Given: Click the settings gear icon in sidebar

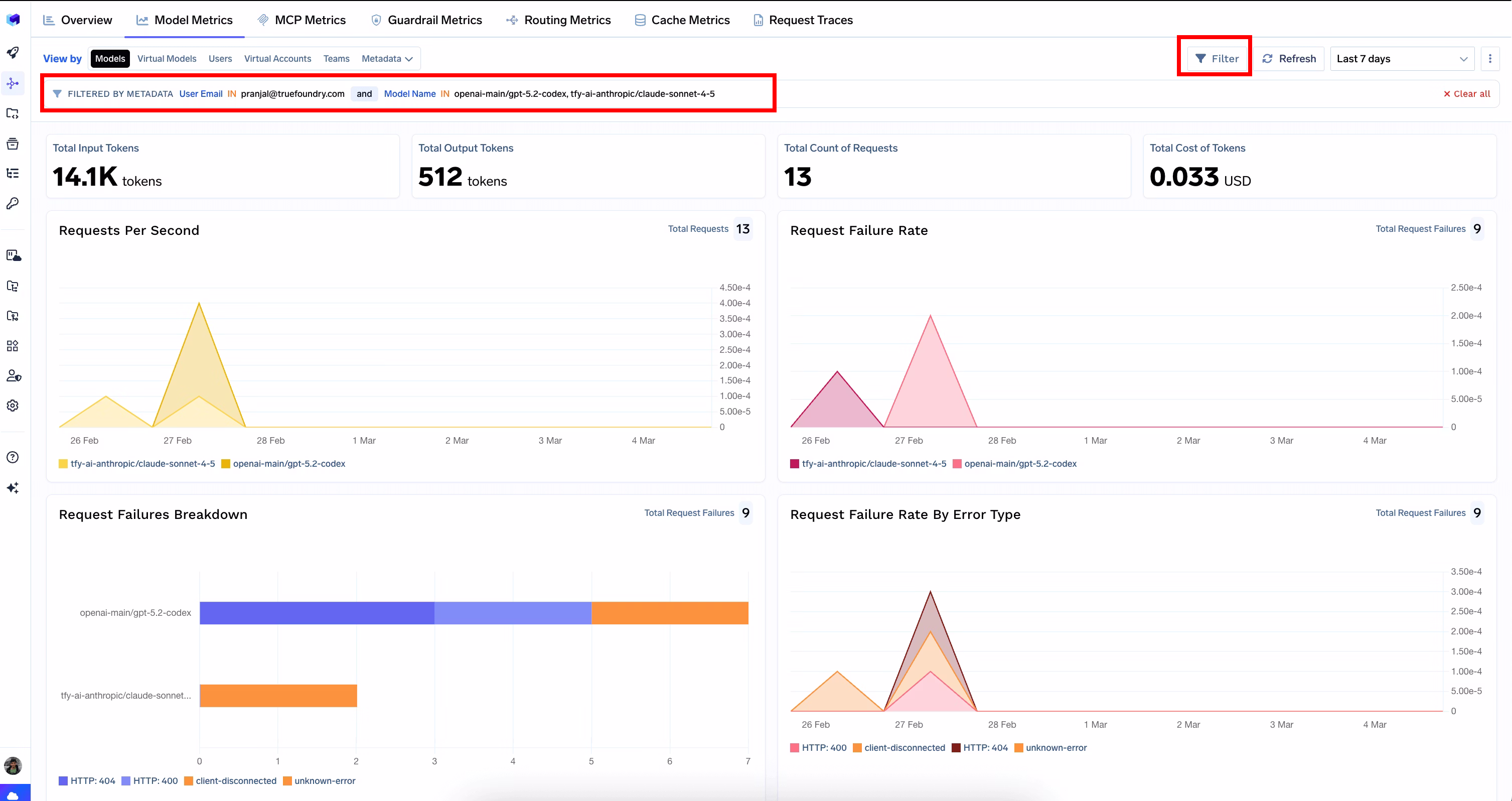Looking at the screenshot, I should [x=13, y=405].
